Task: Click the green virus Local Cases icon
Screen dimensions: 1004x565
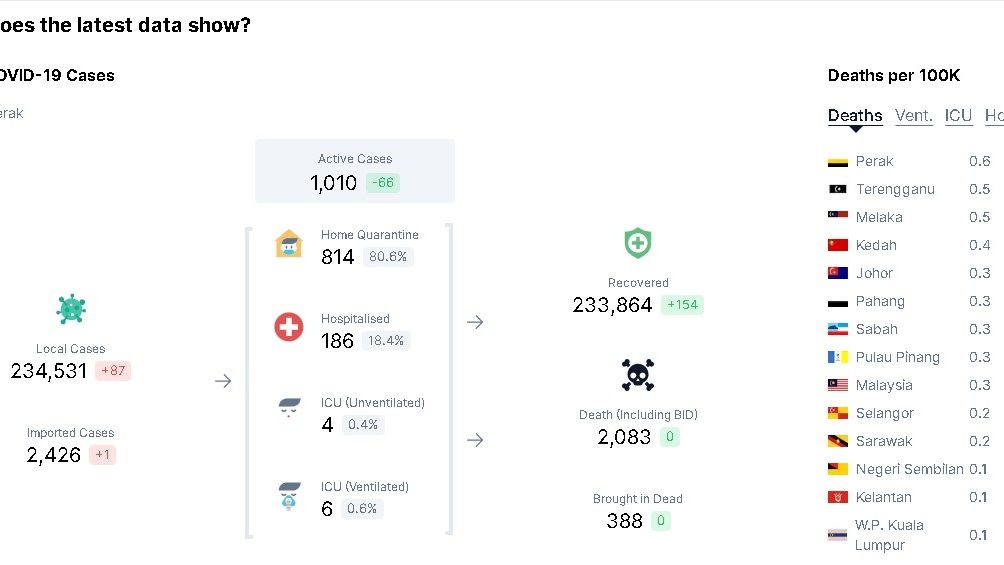Action: (x=71, y=309)
